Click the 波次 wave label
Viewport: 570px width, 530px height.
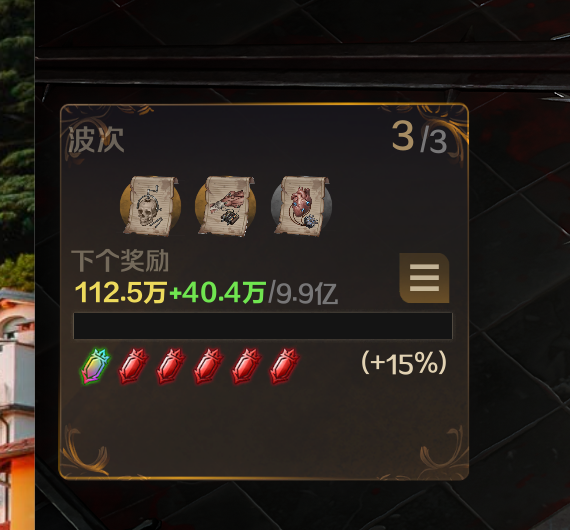click(96, 140)
